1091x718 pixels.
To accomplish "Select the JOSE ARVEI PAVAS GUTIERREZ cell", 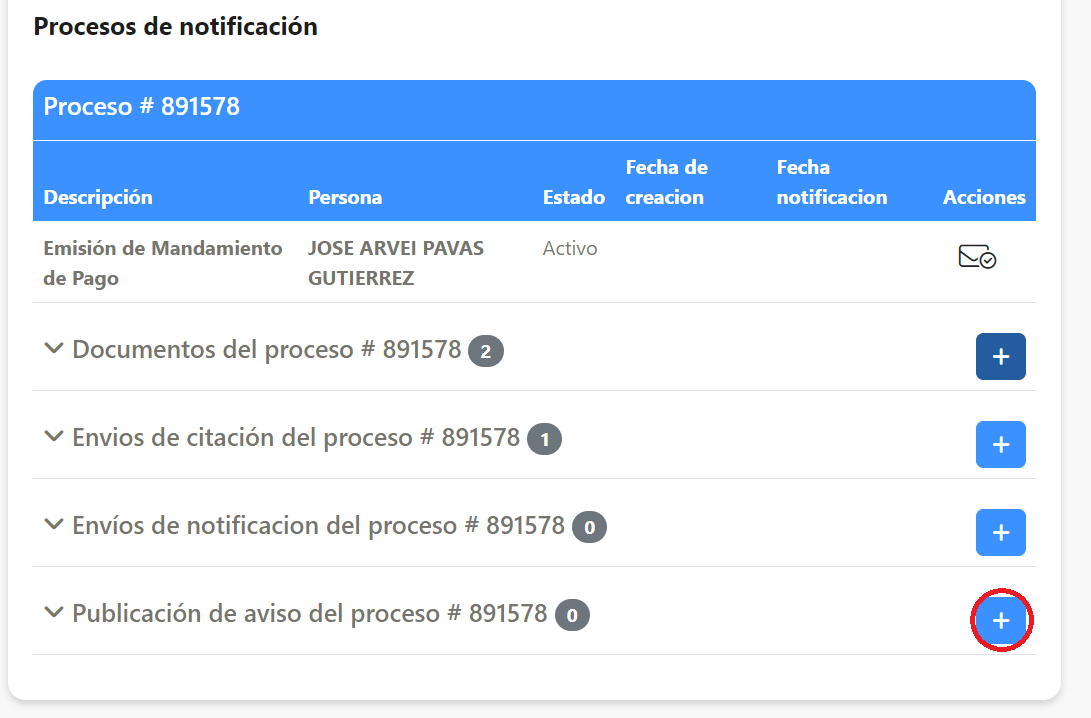I will pos(396,263).
